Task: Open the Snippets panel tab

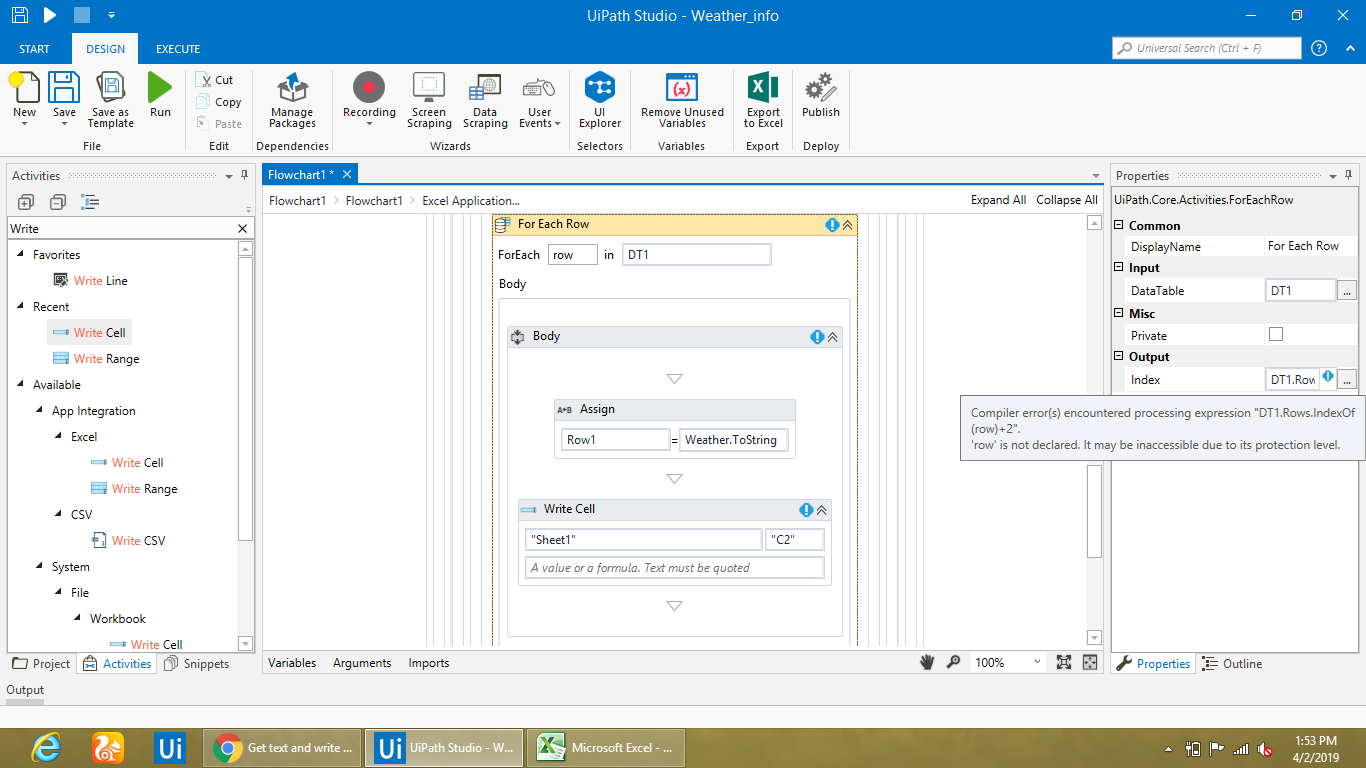Action: (197, 663)
